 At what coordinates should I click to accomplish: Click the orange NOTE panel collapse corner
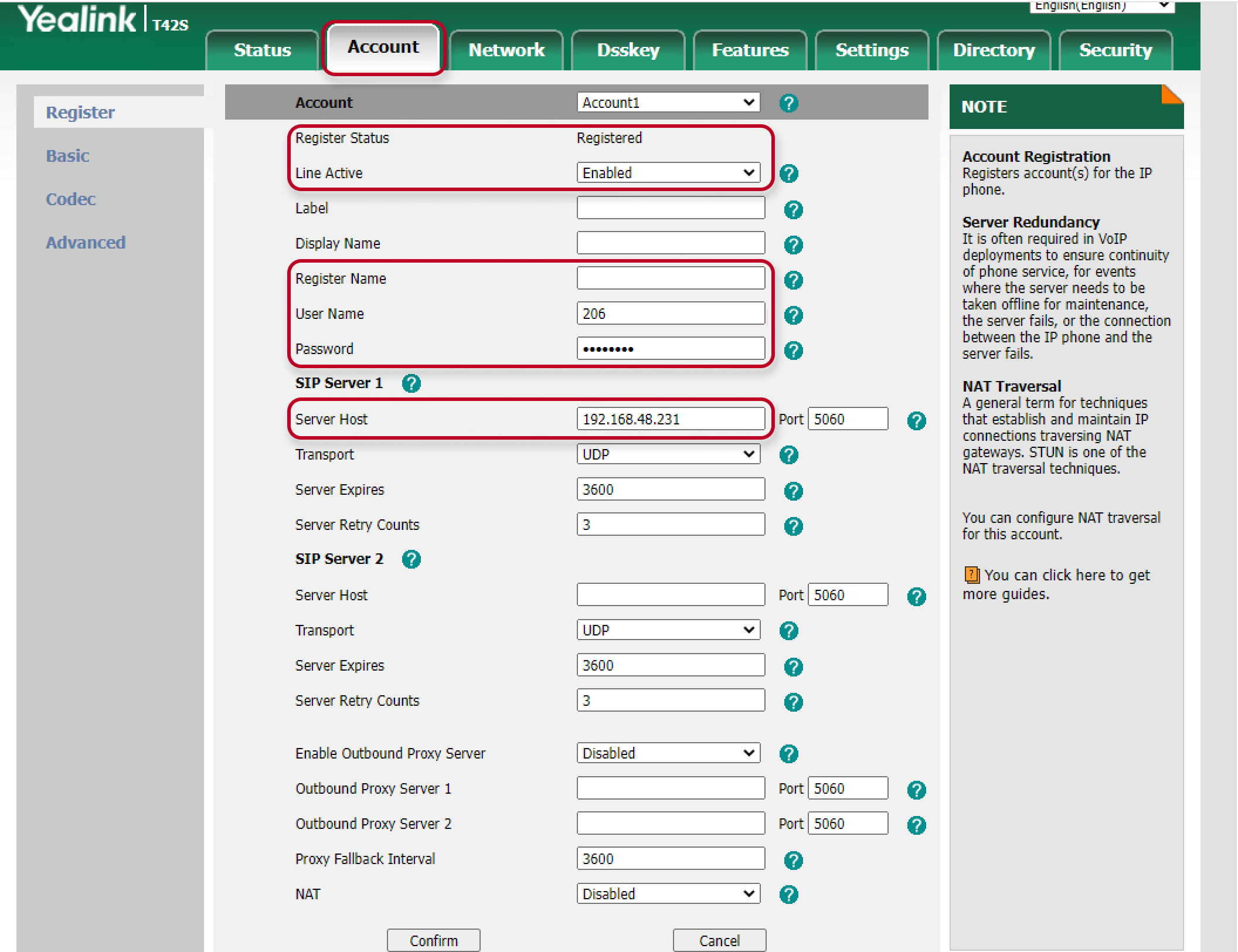click(x=1172, y=94)
